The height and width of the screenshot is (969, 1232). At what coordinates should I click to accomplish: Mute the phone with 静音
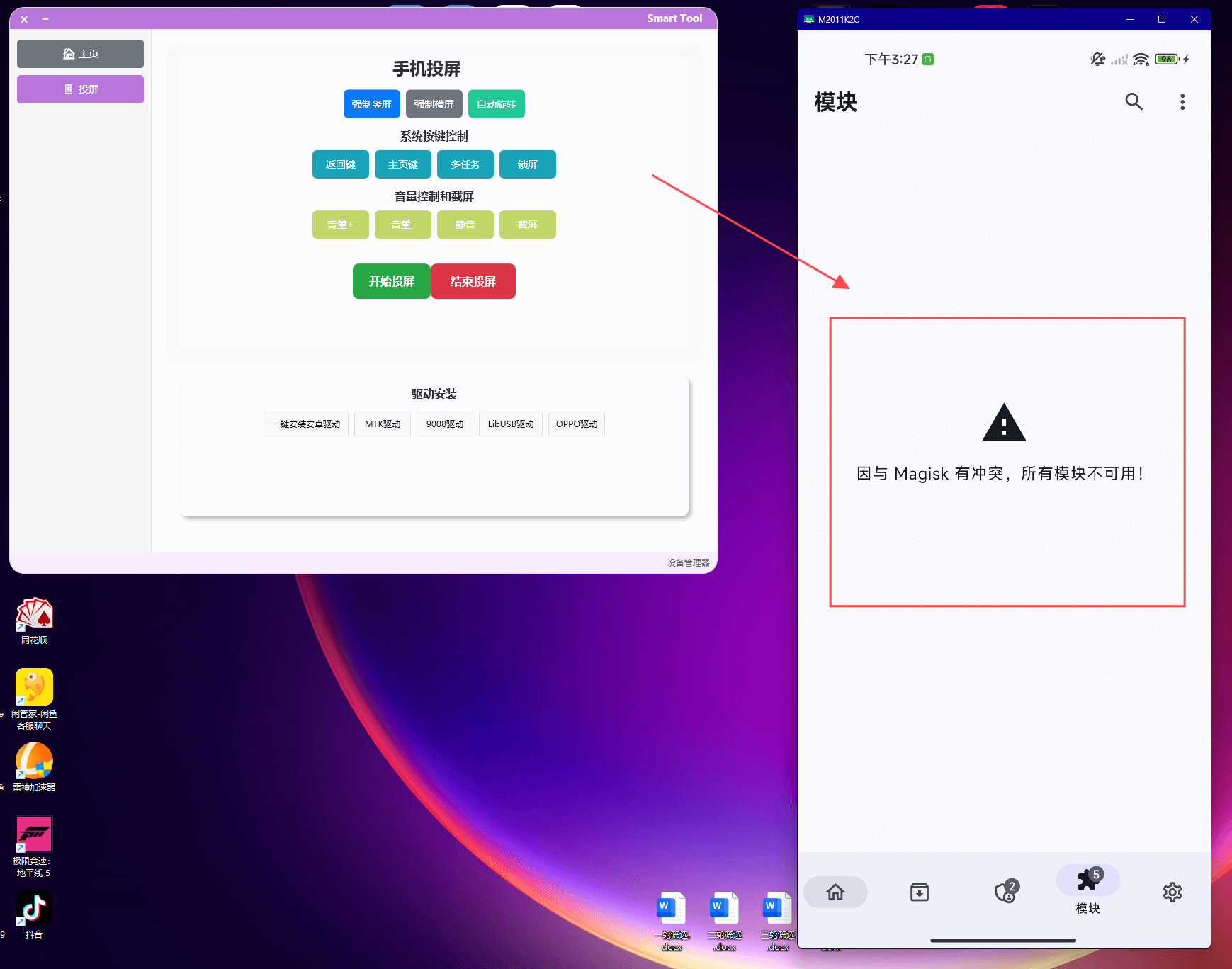click(x=465, y=225)
